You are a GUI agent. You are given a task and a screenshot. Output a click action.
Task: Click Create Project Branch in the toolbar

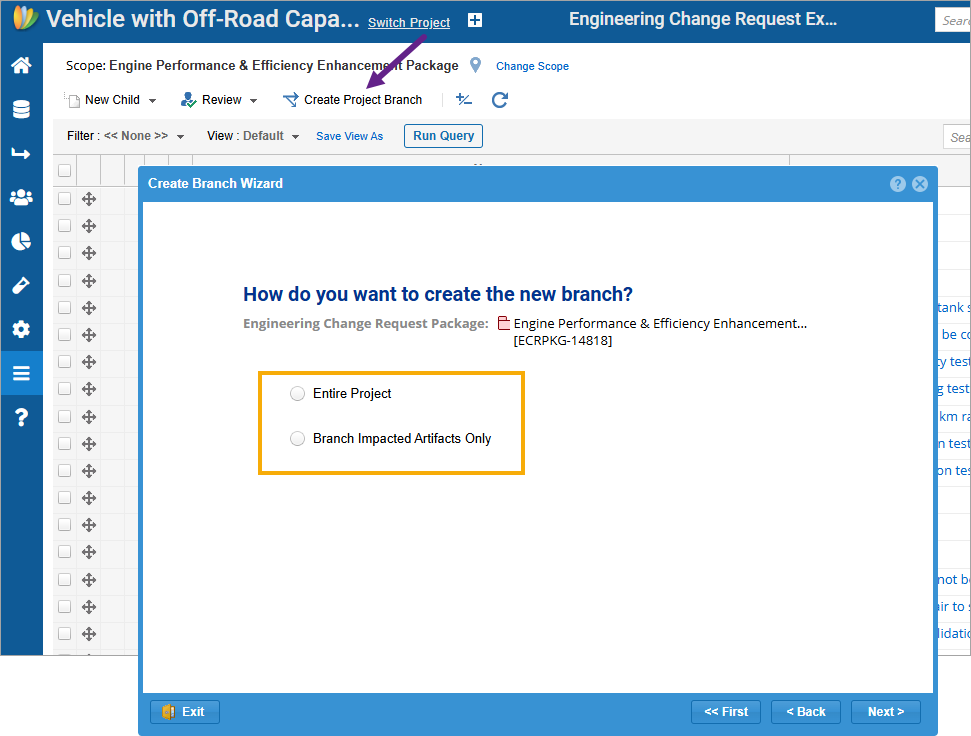point(353,100)
